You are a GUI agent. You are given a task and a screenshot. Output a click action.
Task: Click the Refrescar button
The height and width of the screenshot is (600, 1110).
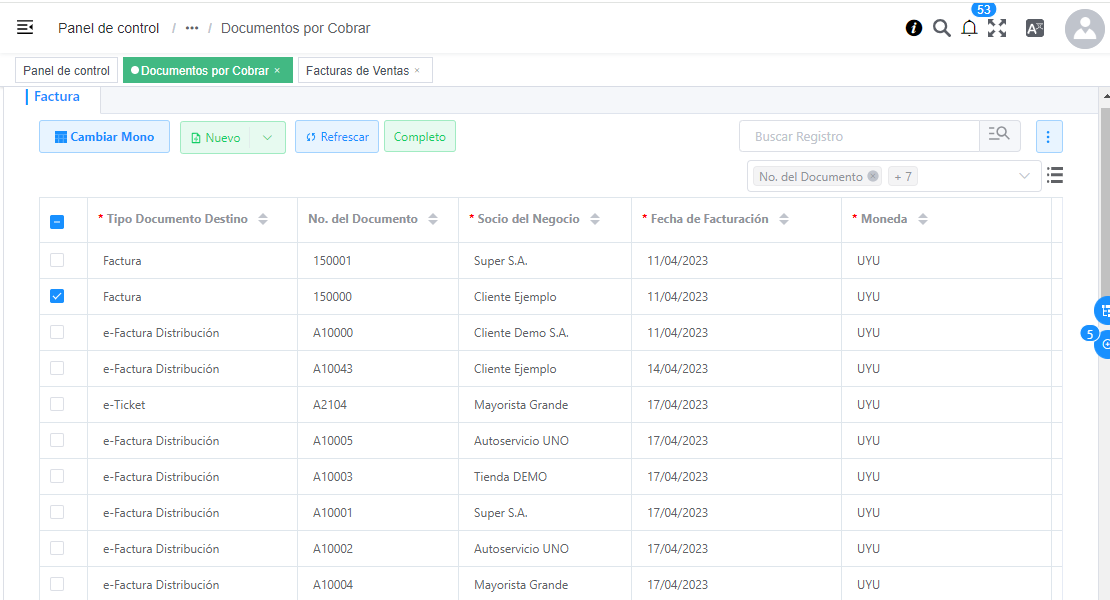pos(337,137)
